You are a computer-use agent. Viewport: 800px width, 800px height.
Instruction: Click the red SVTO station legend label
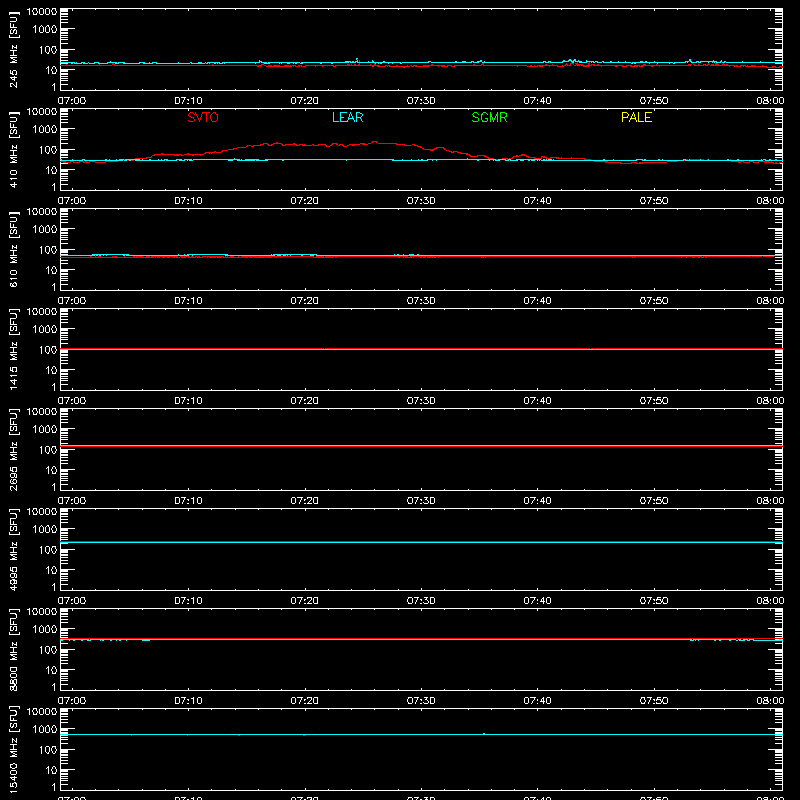point(203,117)
